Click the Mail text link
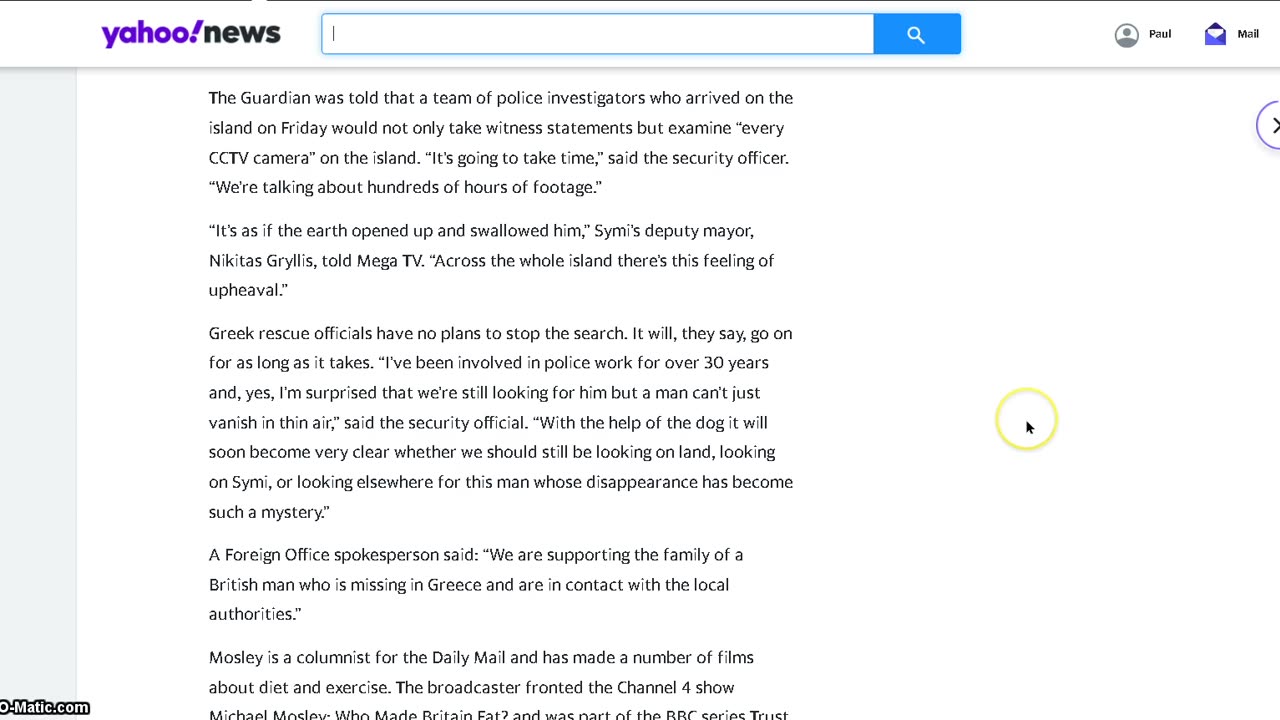Image resolution: width=1280 pixels, height=720 pixels. coord(1248,34)
